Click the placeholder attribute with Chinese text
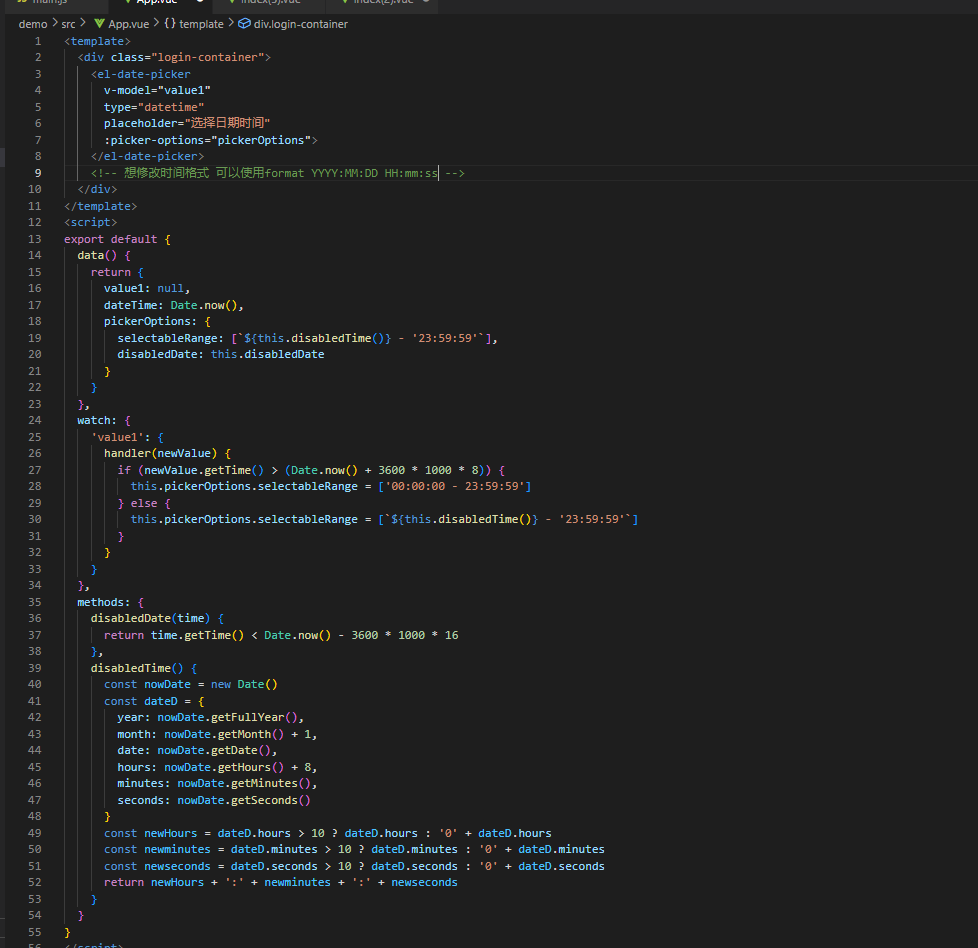Screen dimensions: 978x948 [x=187, y=123]
